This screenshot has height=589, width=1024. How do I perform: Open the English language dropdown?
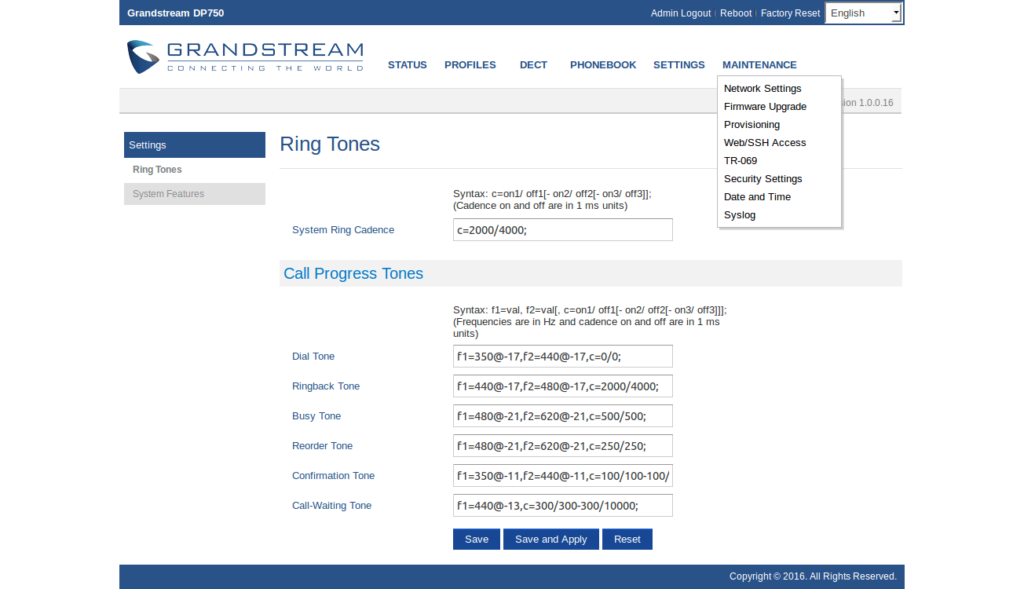864,13
